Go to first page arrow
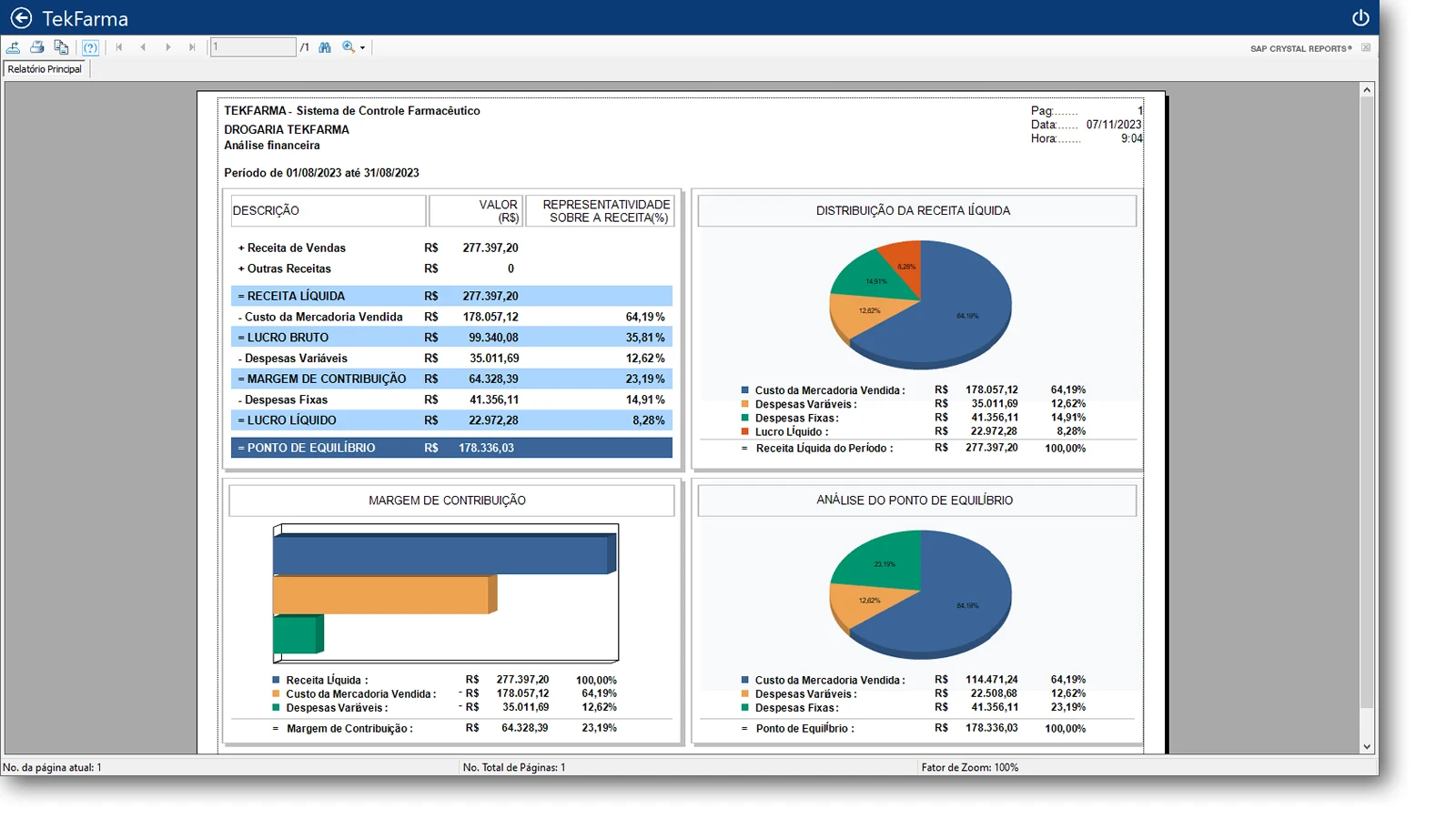1456x819 pixels. pyautogui.click(x=119, y=47)
